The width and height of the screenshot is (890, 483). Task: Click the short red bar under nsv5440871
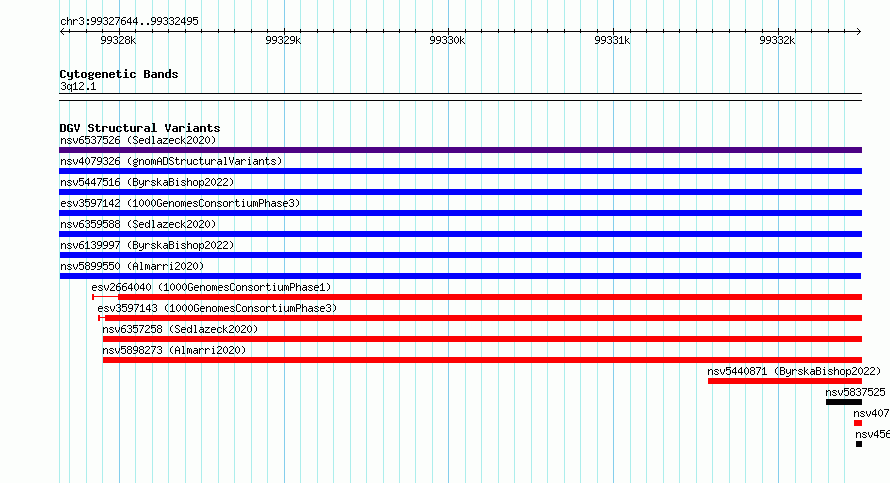click(x=785, y=381)
